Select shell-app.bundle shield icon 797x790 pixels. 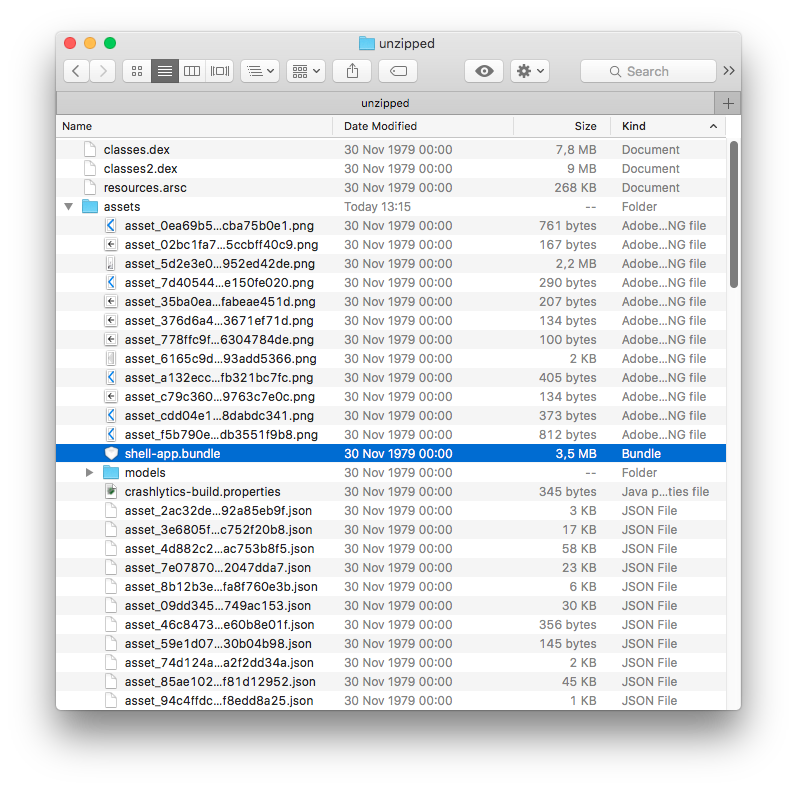(111, 453)
